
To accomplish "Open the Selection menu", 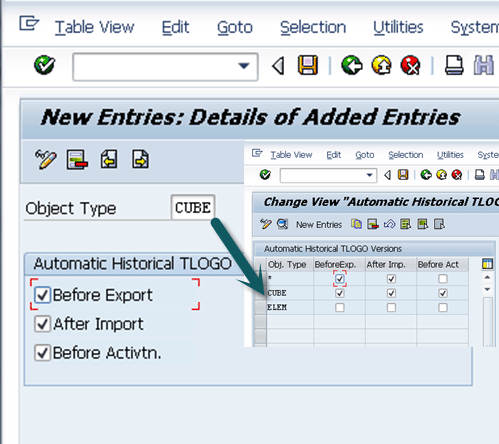I will (313, 27).
